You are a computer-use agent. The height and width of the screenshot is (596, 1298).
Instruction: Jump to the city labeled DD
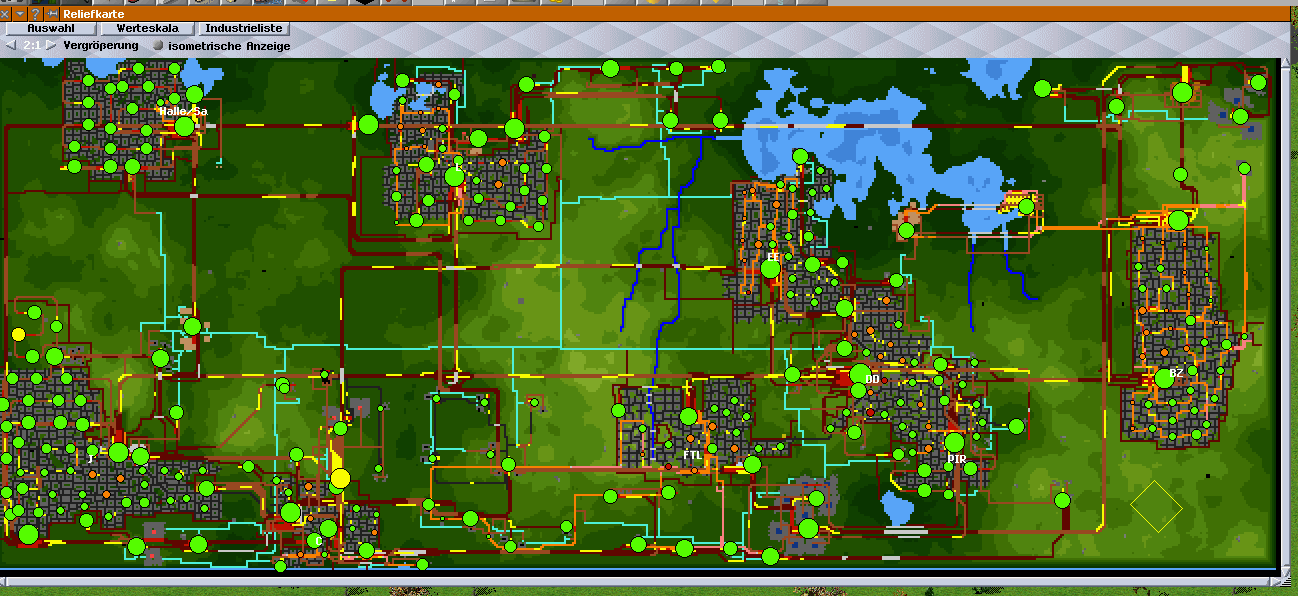(872, 379)
